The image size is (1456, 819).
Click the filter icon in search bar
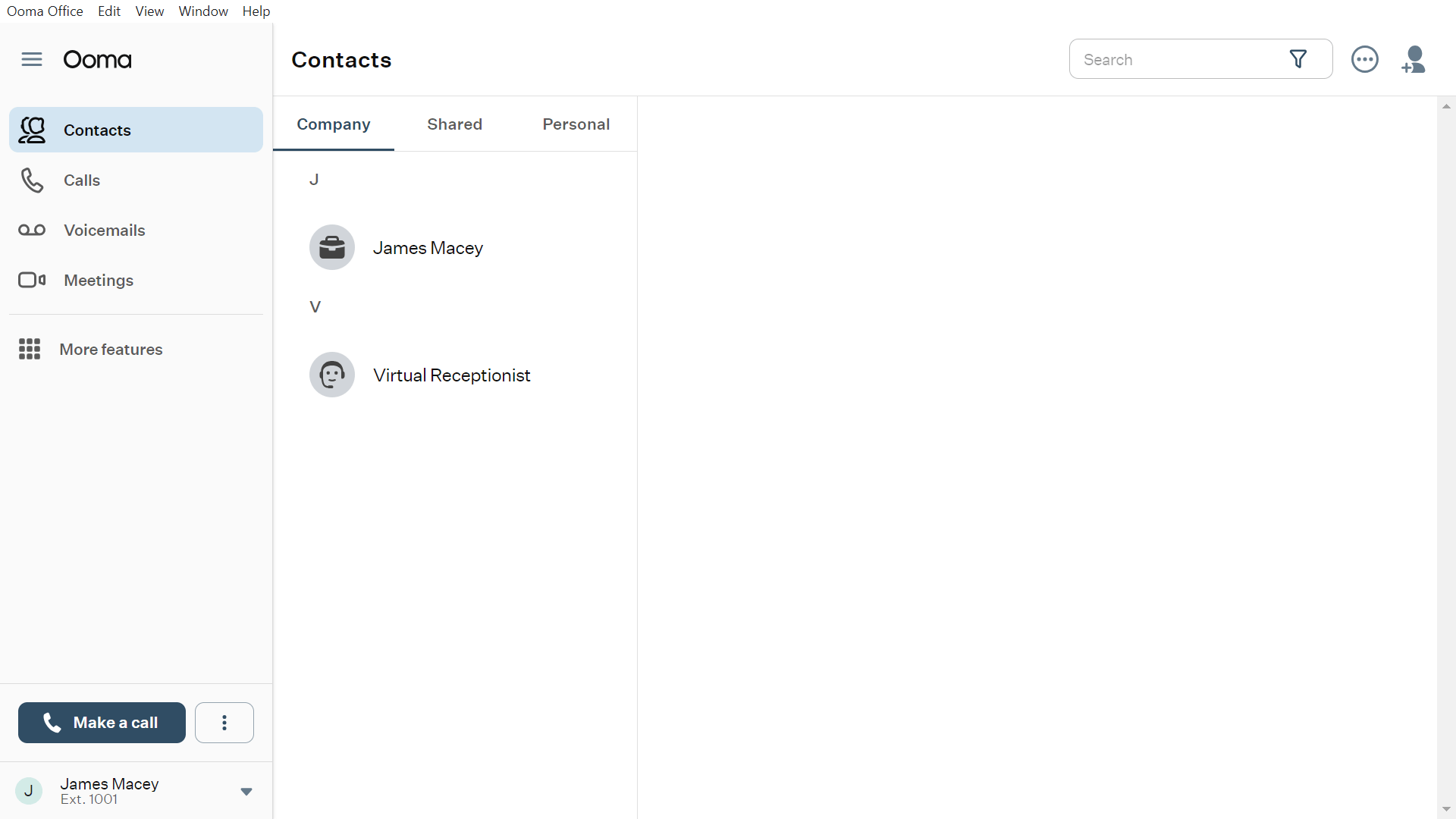1298,59
